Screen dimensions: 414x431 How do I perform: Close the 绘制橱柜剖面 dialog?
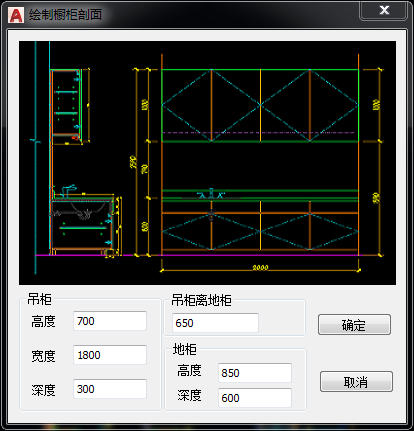(x=384, y=11)
